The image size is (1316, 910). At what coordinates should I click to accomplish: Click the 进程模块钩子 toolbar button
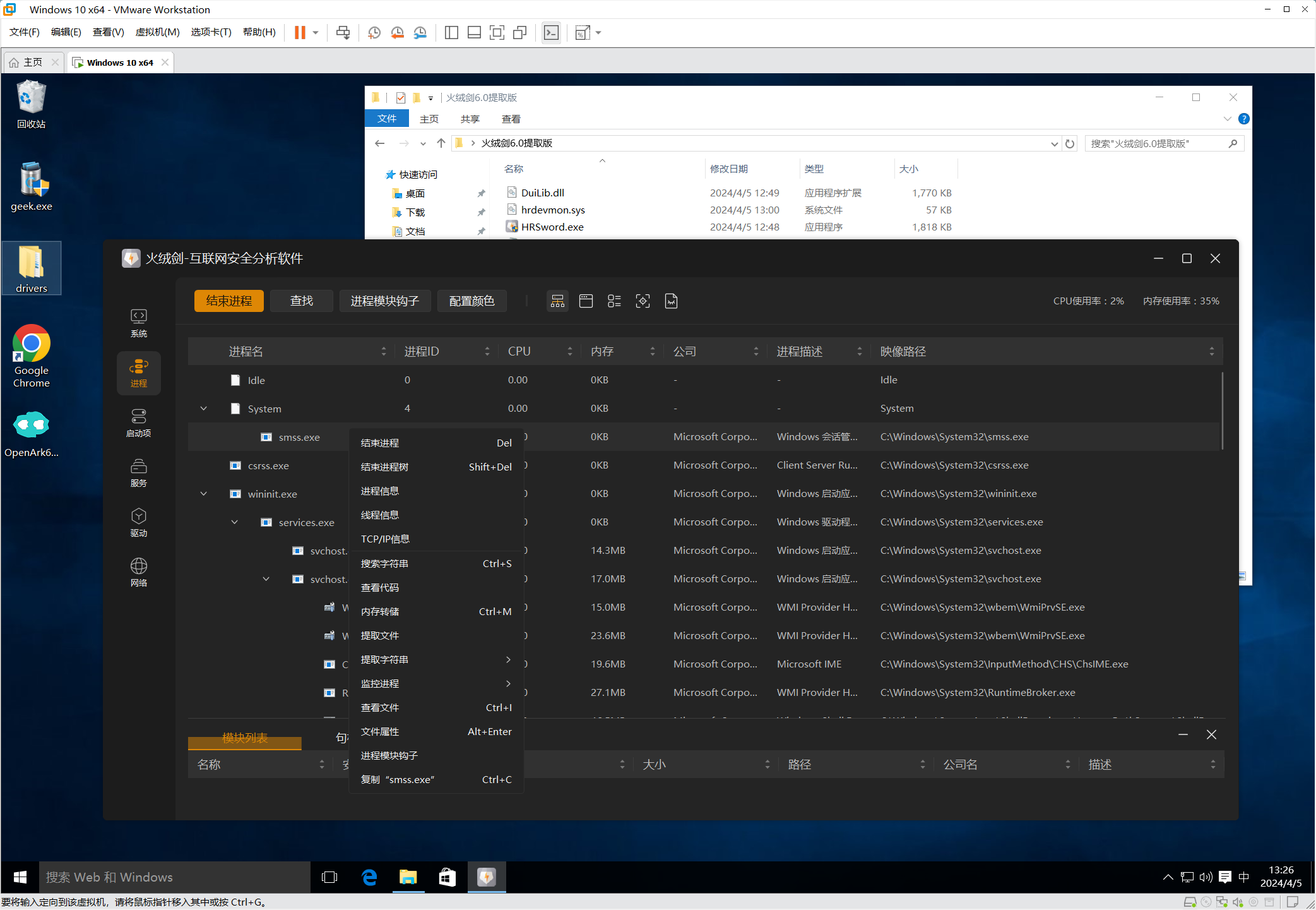(x=385, y=301)
